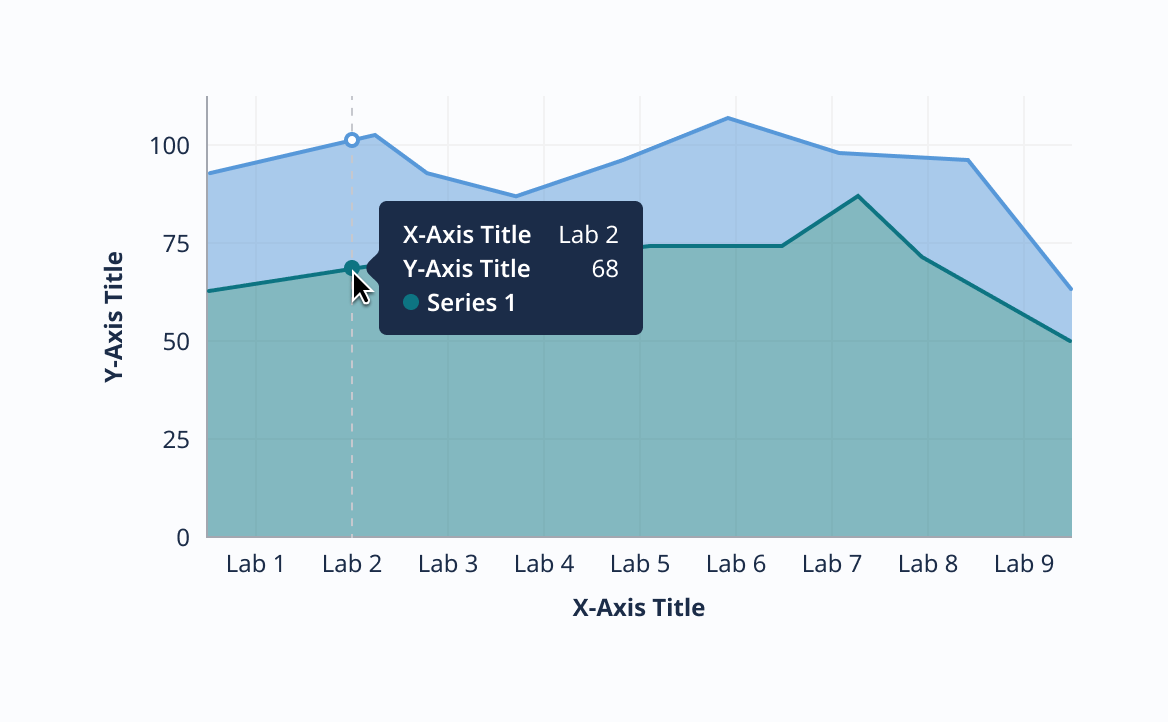
Task: Select the Lab 2 axis label
Action: (352, 564)
